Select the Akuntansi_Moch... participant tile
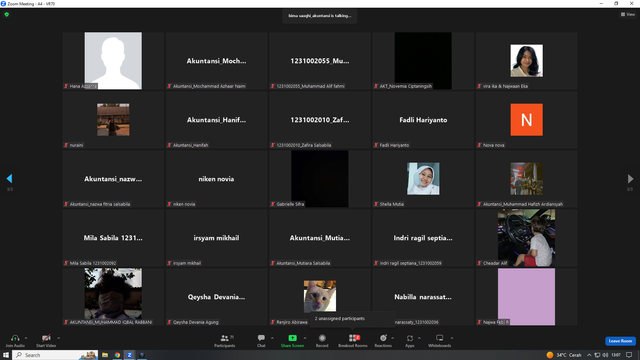The height and width of the screenshot is (360, 640). tap(216, 61)
